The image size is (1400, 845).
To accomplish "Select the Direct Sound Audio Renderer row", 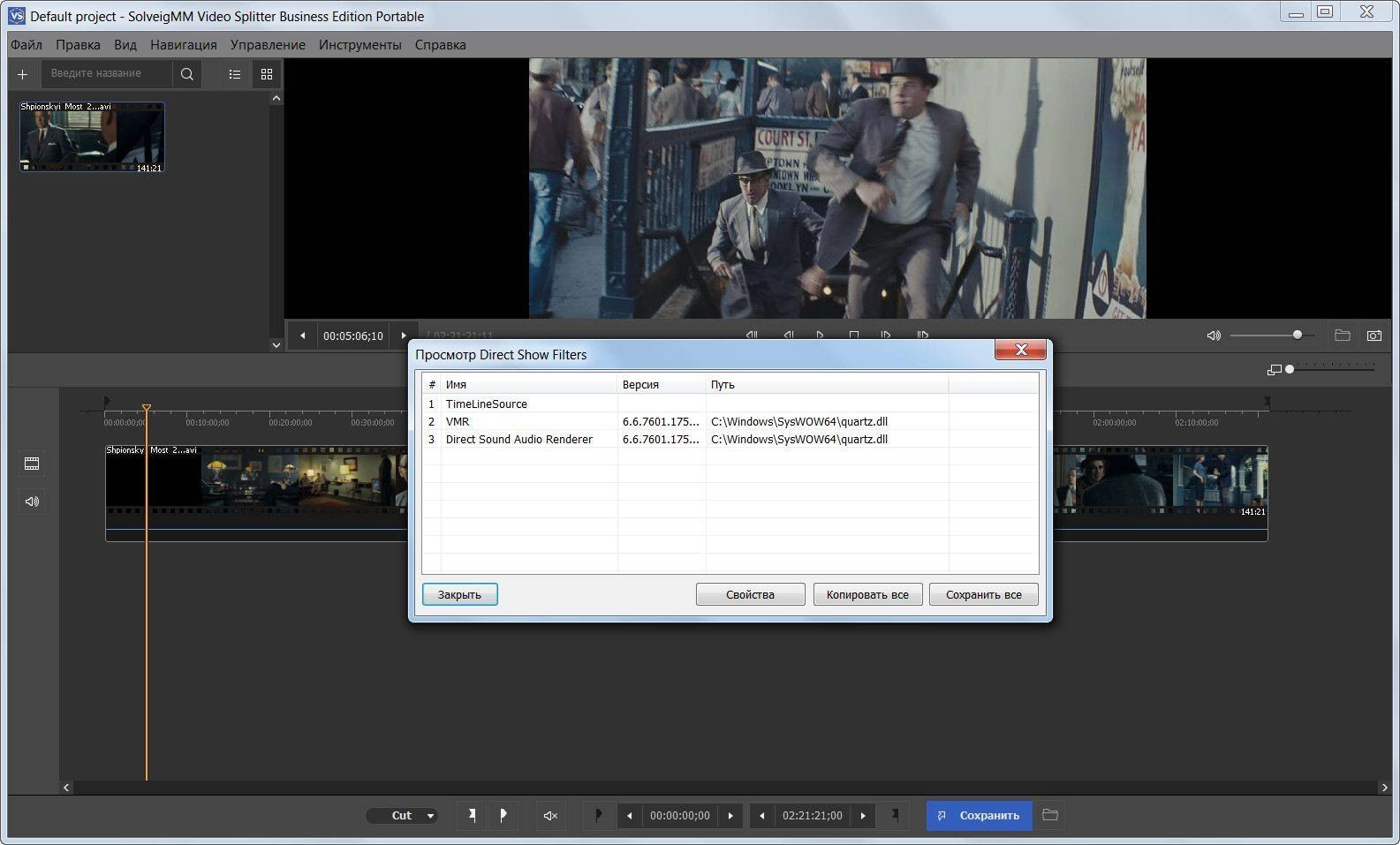I will click(x=730, y=439).
